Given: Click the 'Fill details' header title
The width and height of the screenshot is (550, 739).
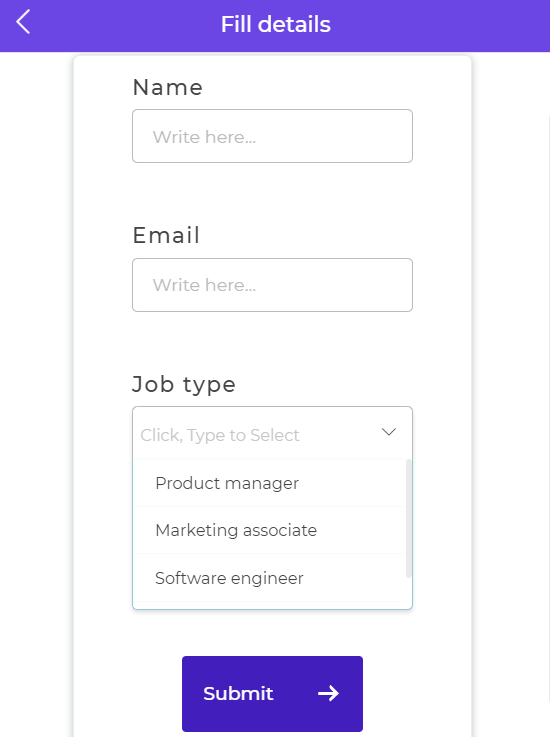Looking at the screenshot, I should point(276,25).
